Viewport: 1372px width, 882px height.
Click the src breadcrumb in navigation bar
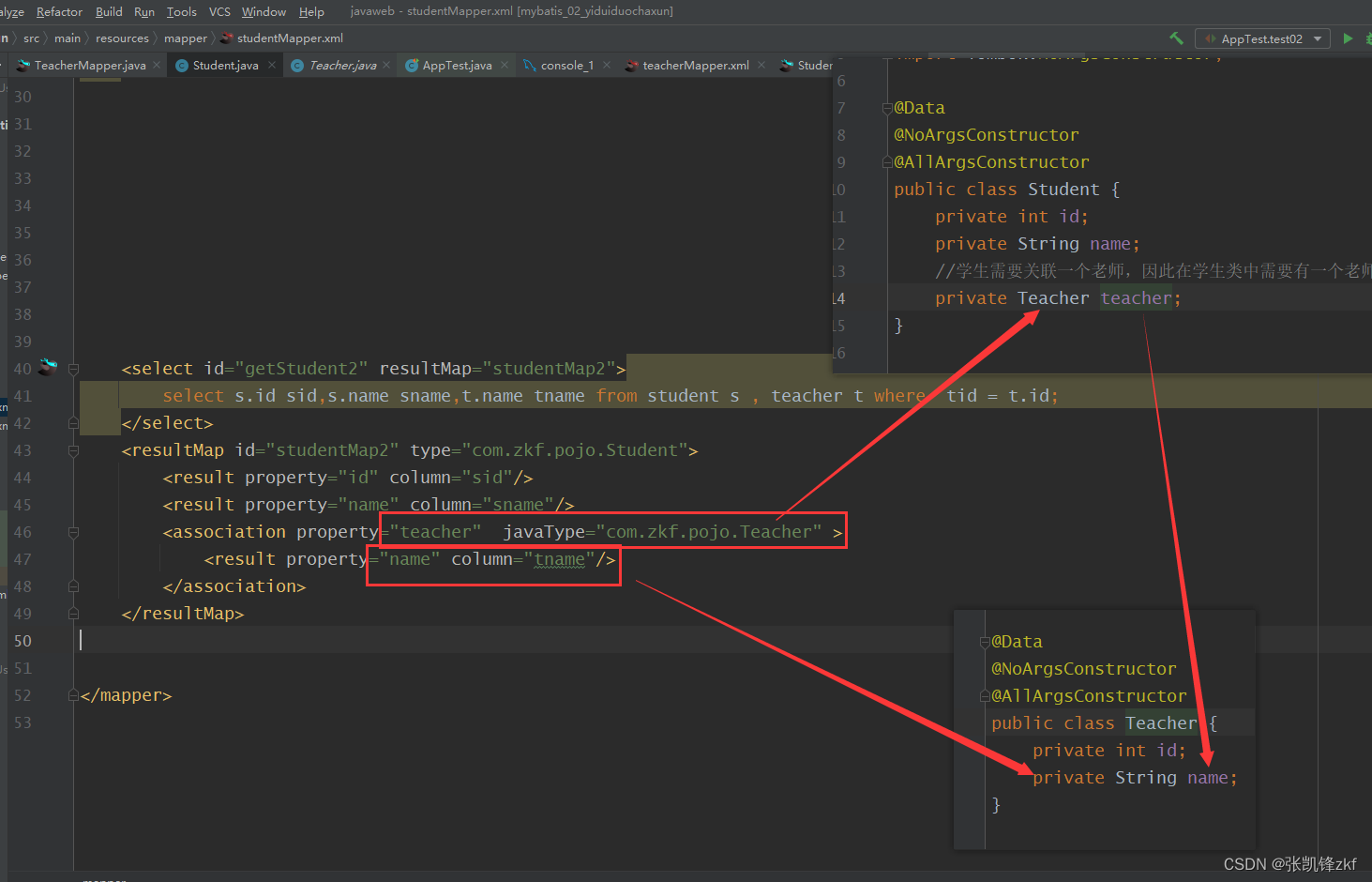[31, 38]
